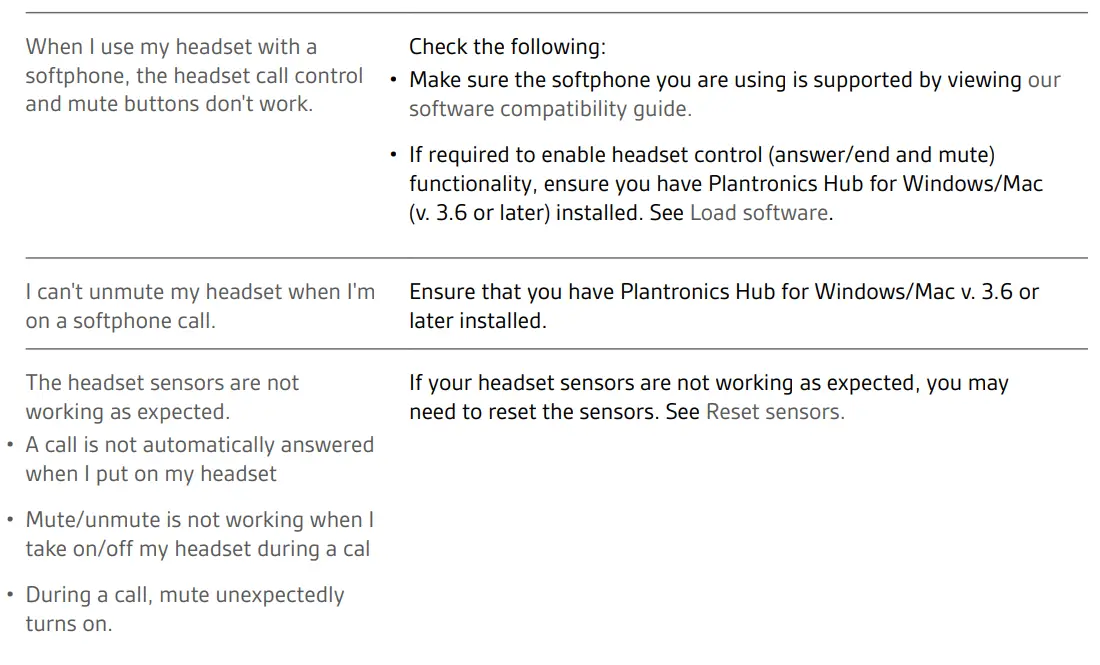Click the bullet before 'Make sure the softphone'
Screen dimensions: 1100x665
[393, 81]
